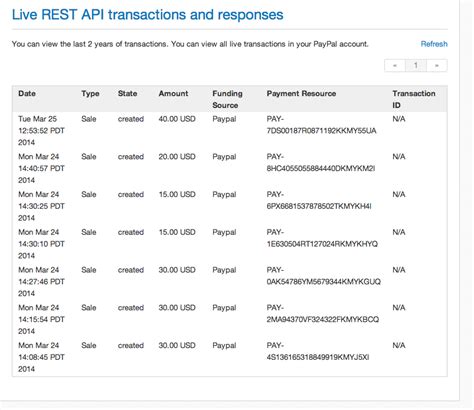Select the Tue Mar 25 12:53:52 transaction row
474x410 pixels.
(x=230, y=131)
